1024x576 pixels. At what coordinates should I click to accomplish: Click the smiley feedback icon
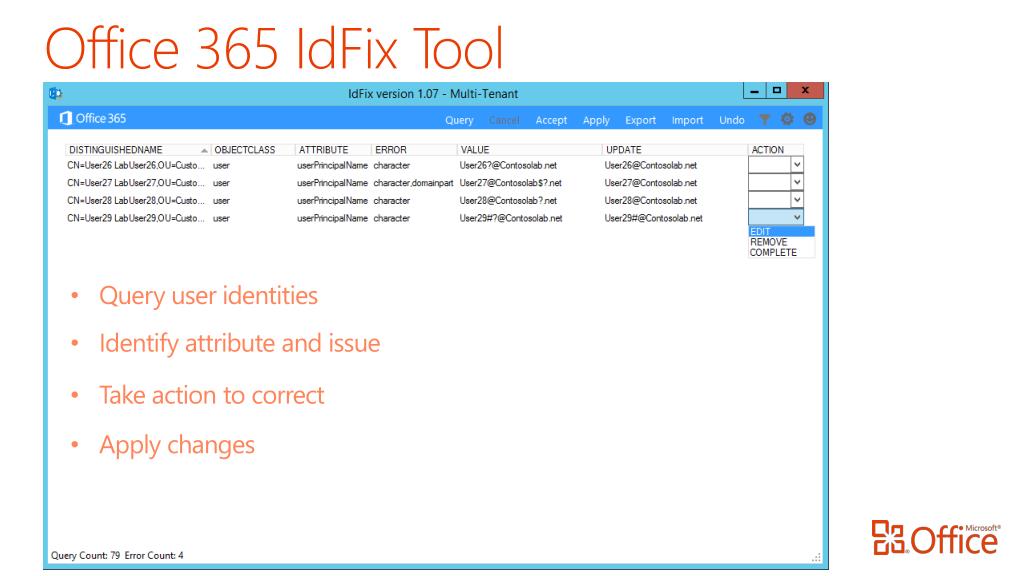coord(810,119)
